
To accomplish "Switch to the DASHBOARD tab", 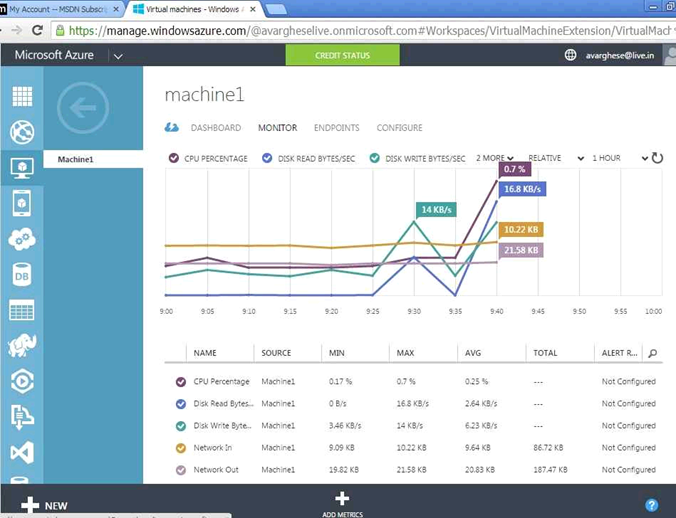I will click(216, 128).
